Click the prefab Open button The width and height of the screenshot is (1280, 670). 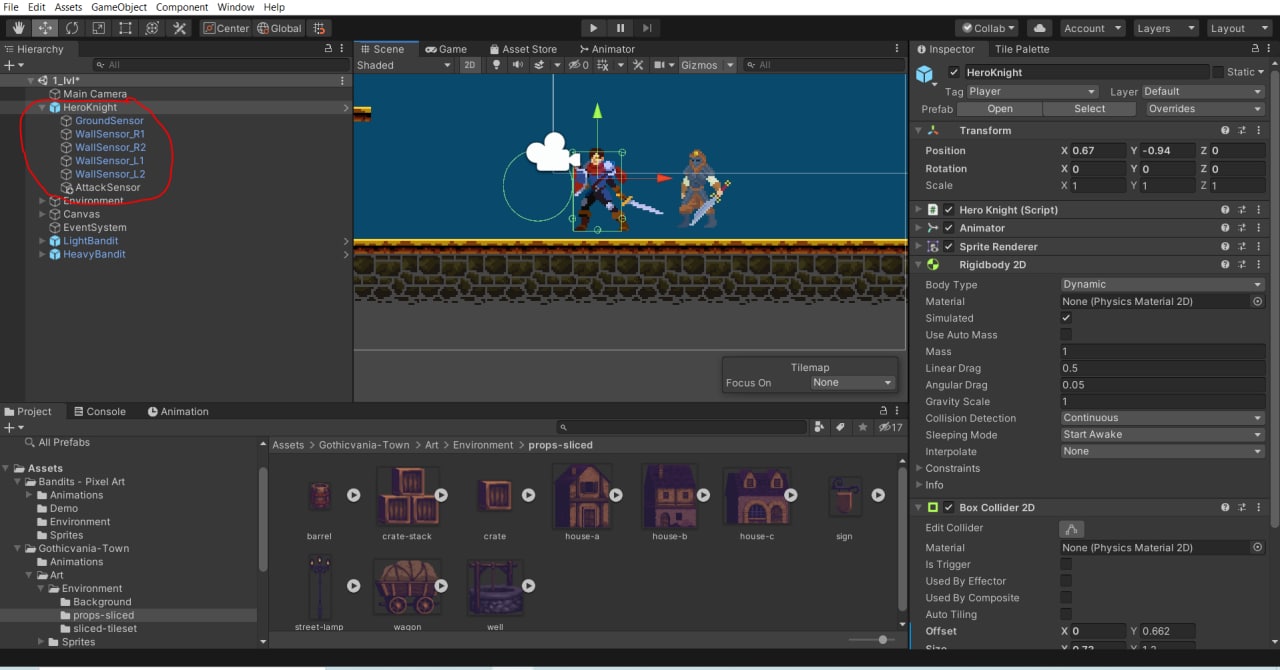999,109
